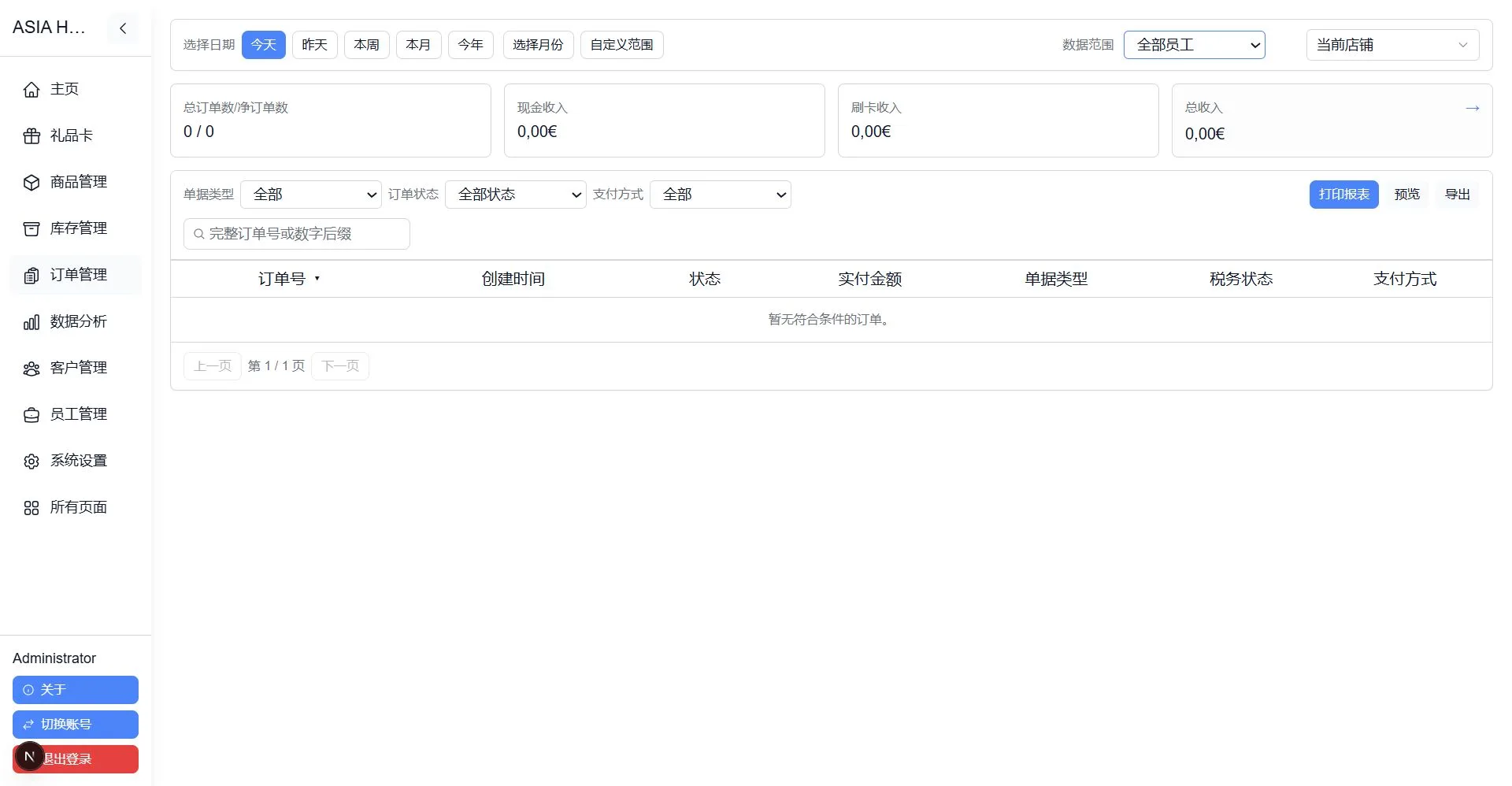
Task: Open the 当前店铺 store dropdown
Action: [1393, 45]
